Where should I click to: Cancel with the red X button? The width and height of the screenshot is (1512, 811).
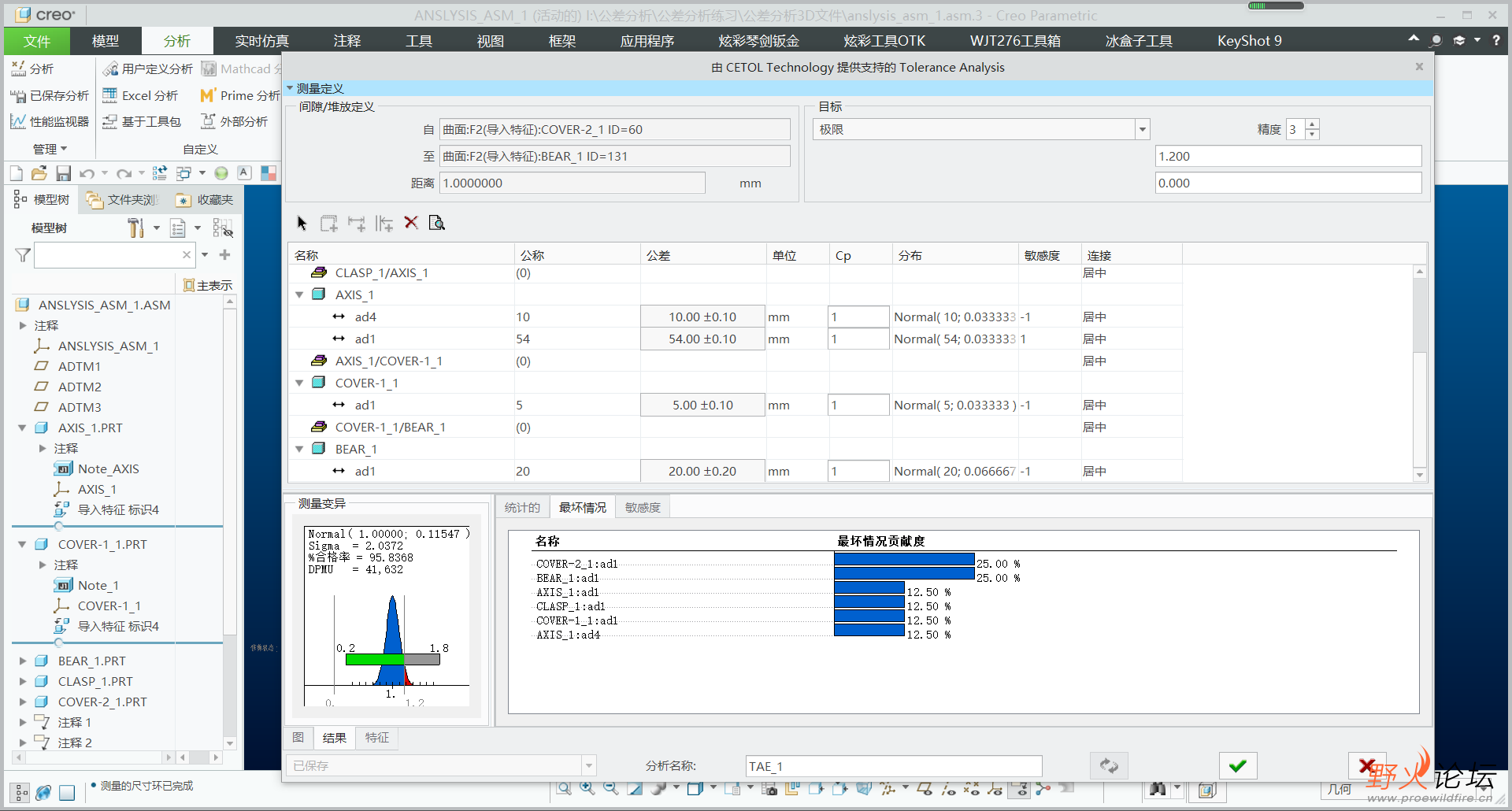(x=1367, y=765)
